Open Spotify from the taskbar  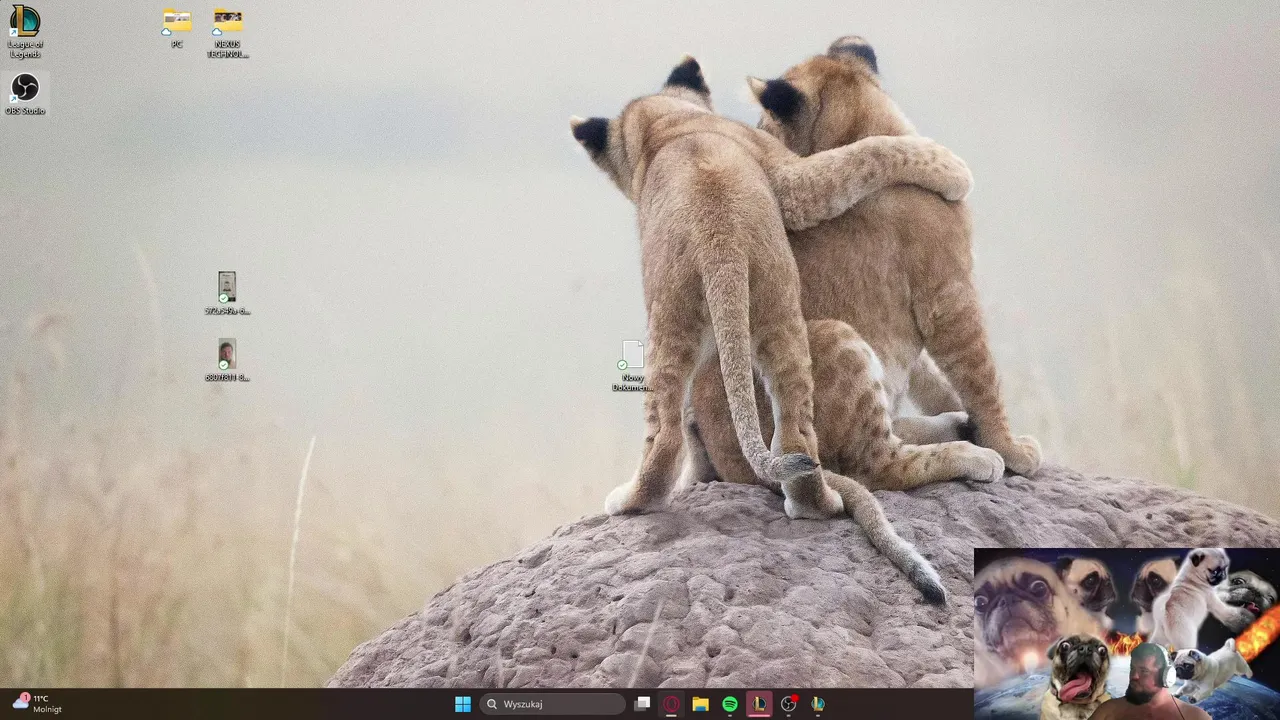pos(730,704)
